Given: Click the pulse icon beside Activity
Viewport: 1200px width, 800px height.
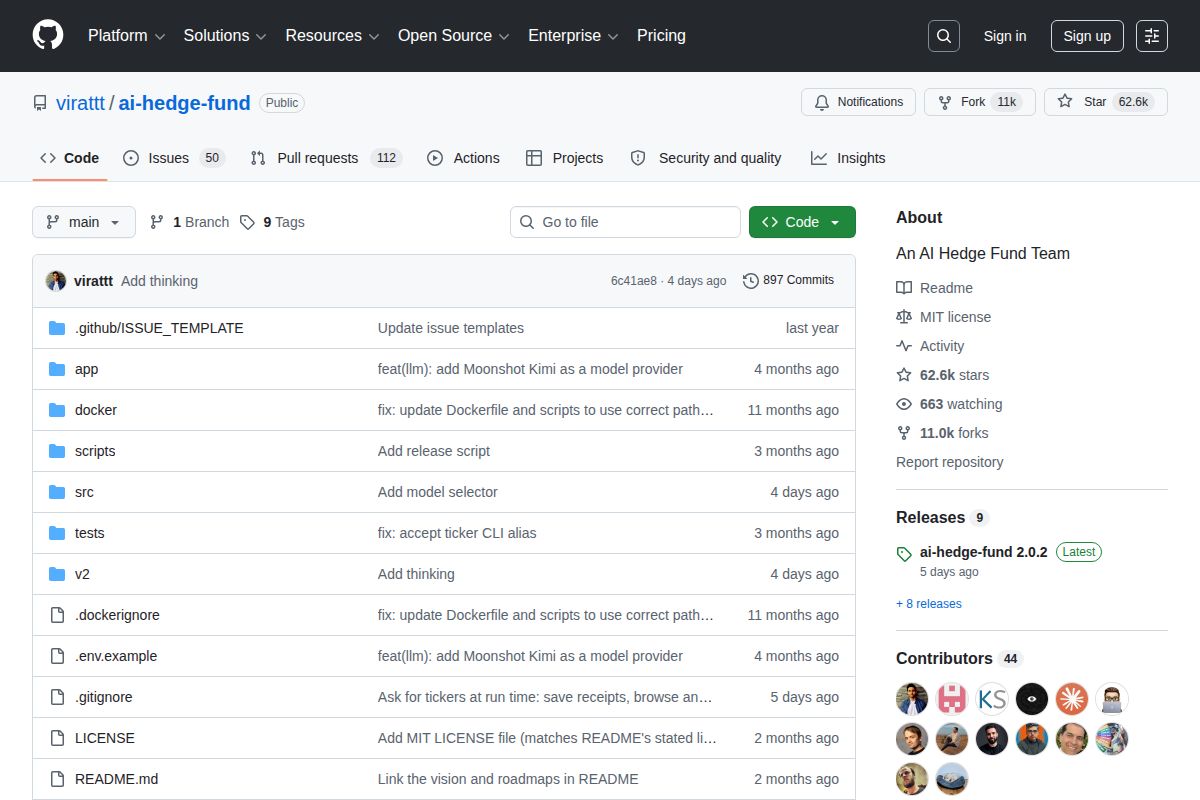Looking at the screenshot, I should (904, 346).
